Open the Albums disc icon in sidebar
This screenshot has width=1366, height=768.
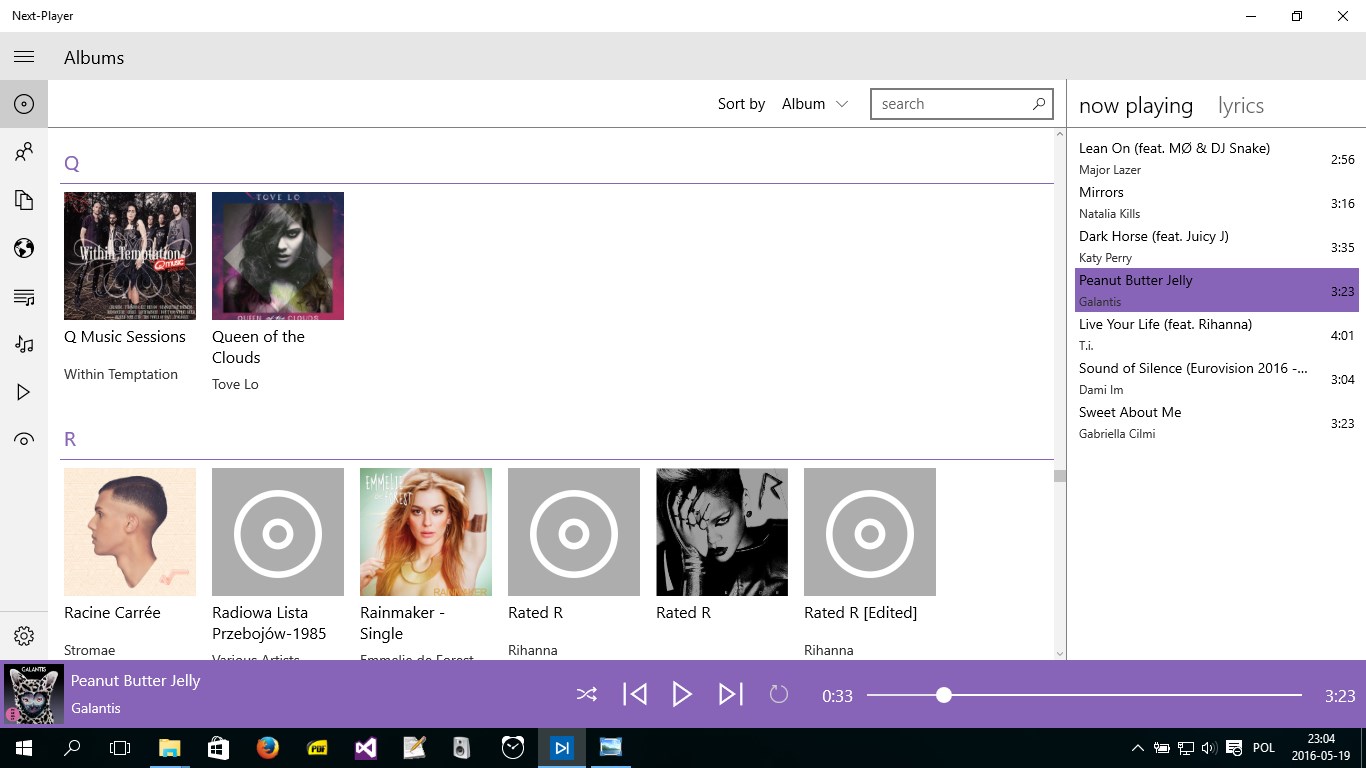coord(24,104)
